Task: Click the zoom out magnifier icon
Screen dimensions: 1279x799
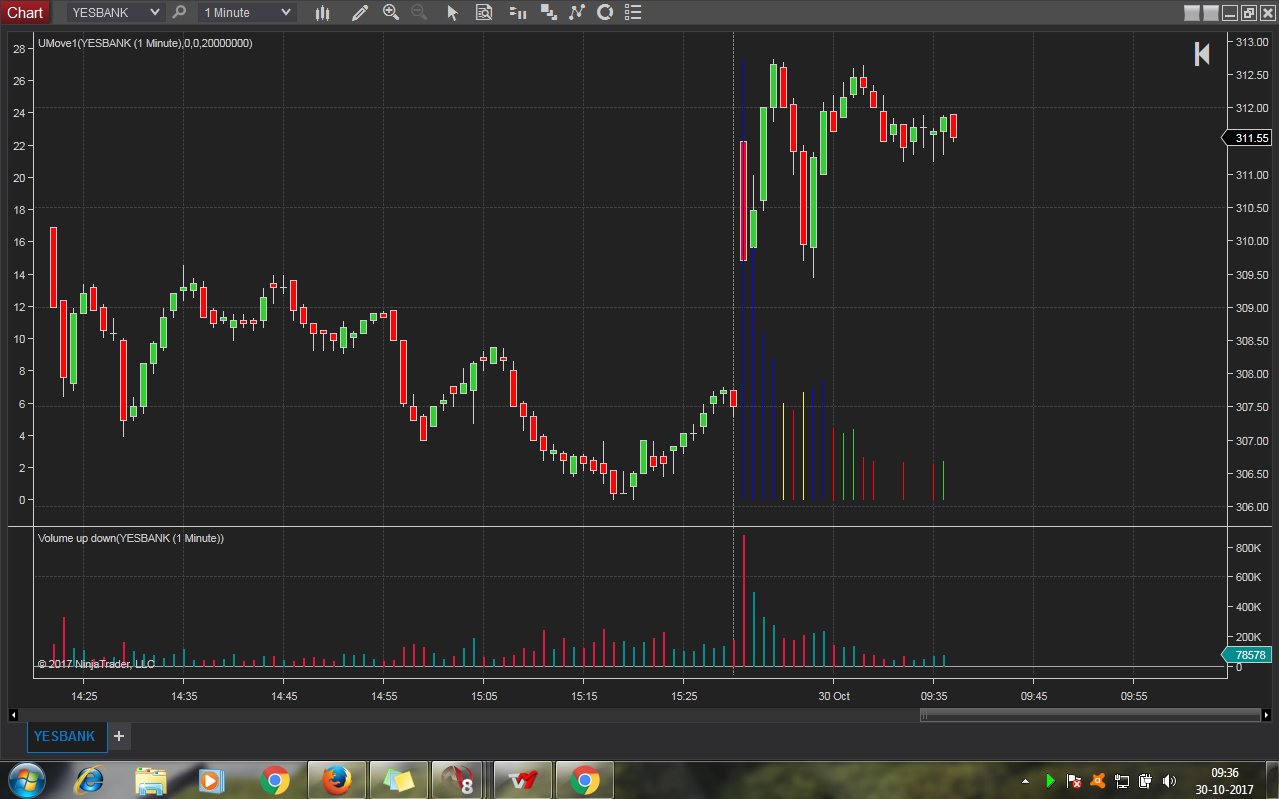Action: point(419,12)
